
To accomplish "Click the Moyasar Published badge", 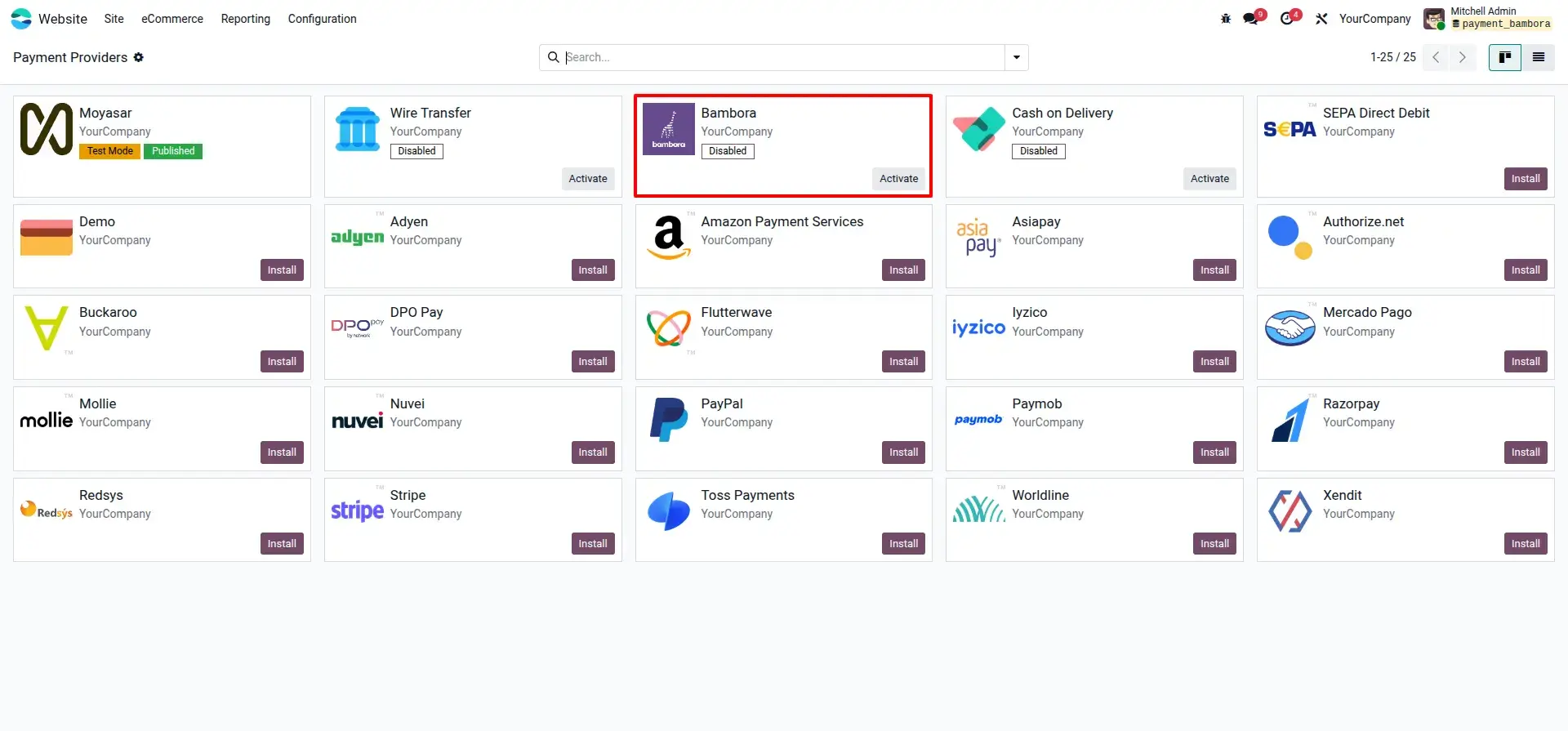I will point(173,151).
